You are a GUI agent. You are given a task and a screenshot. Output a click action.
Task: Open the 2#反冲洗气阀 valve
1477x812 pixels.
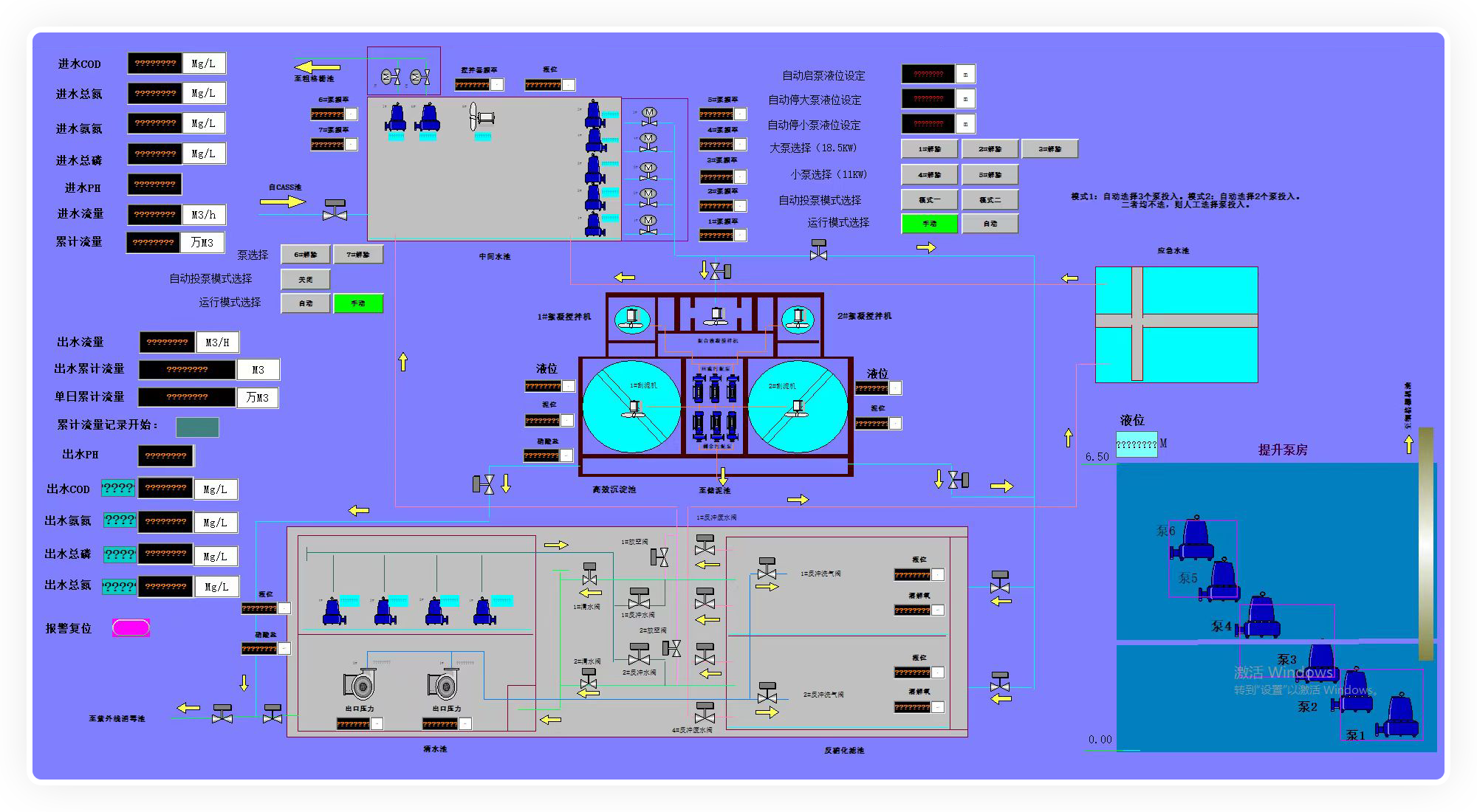pos(767,694)
